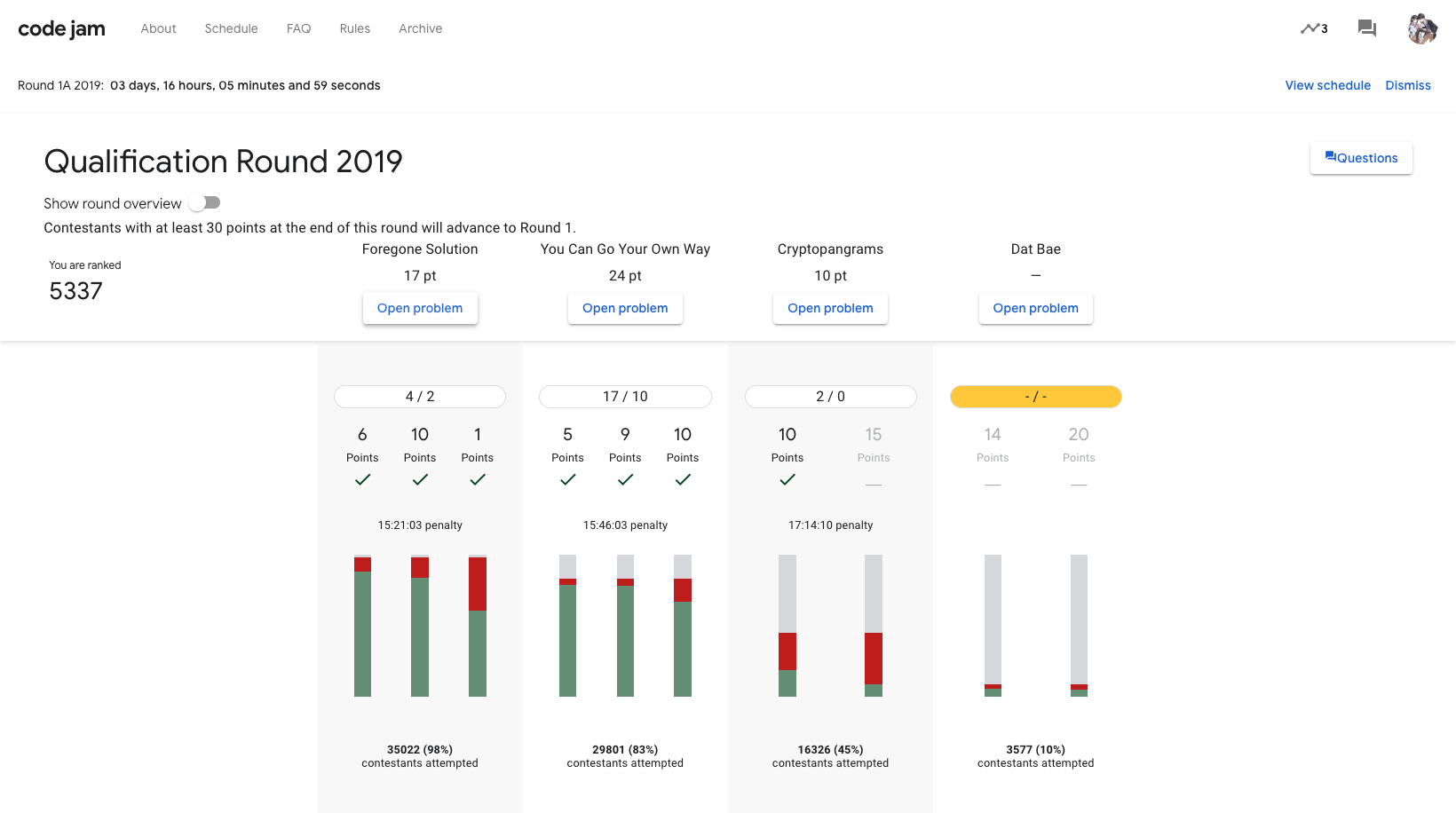1456x813 pixels.
Task: Open the FAQ page
Action: [x=298, y=28]
